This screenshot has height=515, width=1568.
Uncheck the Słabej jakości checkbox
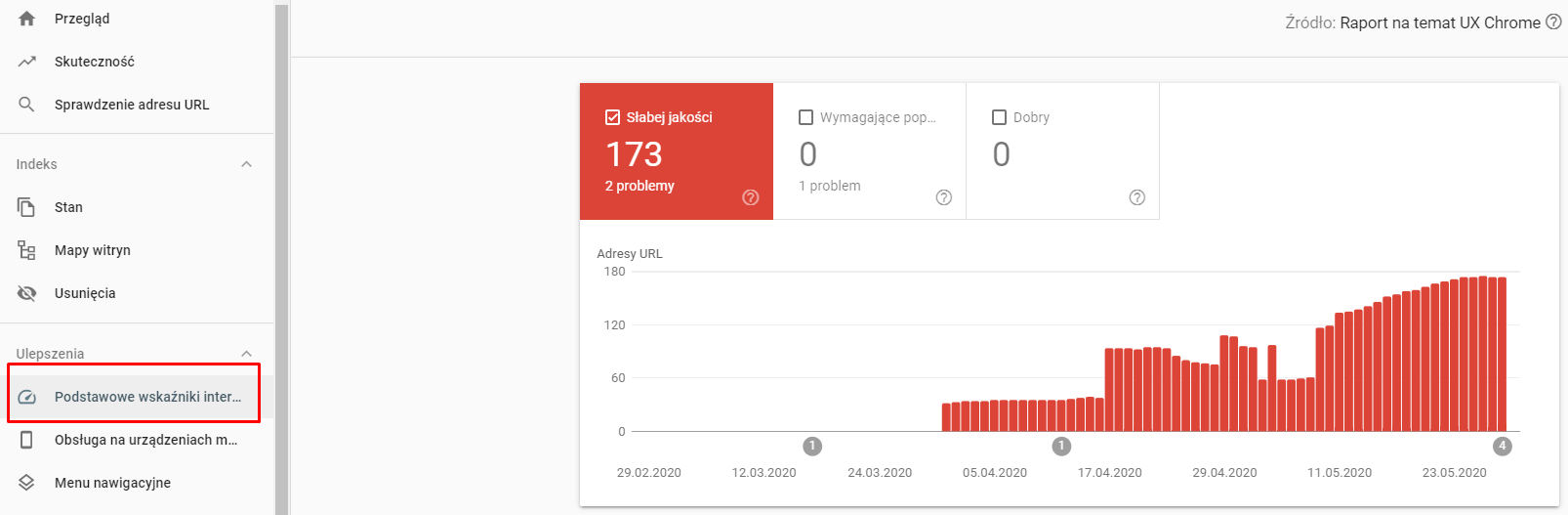point(613,117)
